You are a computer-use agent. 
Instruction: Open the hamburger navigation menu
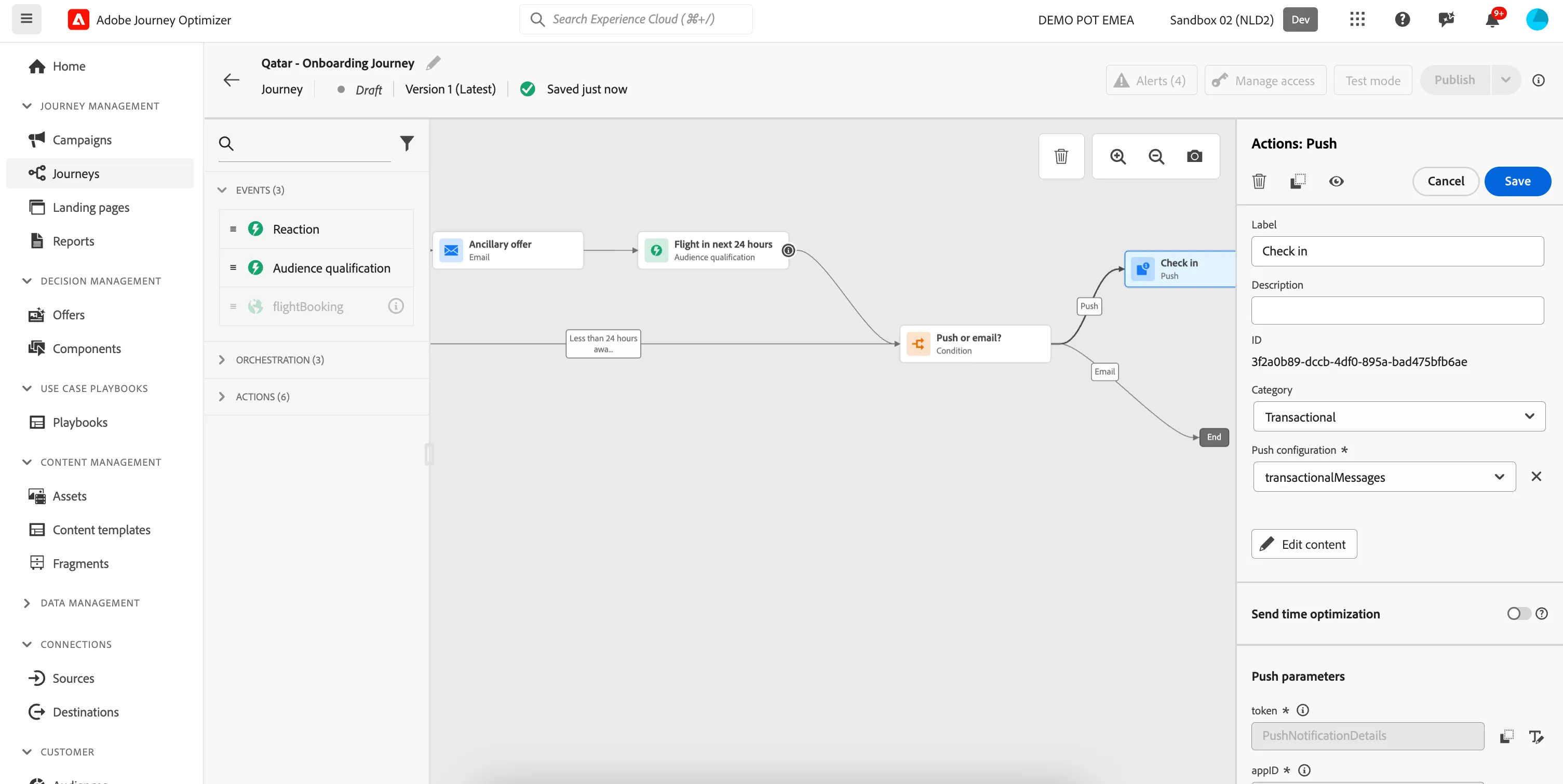[x=26, y=19]
